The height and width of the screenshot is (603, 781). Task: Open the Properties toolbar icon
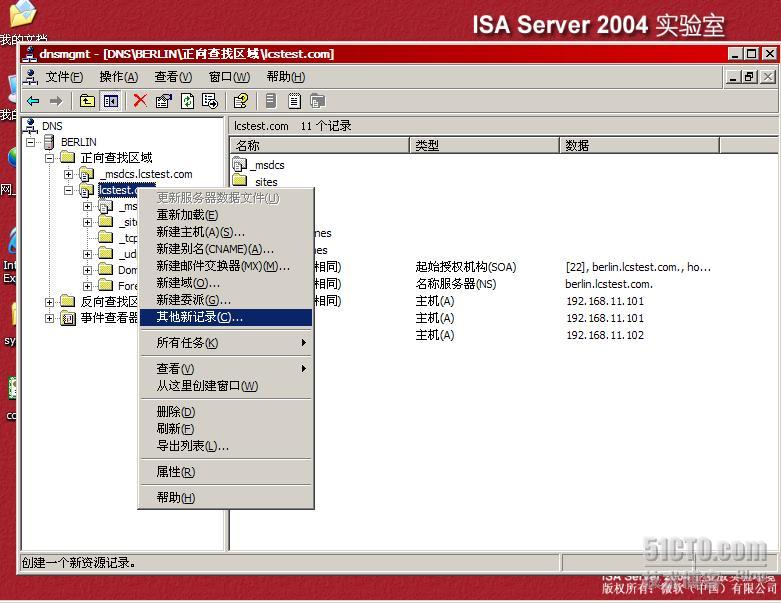(x=163, y=102)
